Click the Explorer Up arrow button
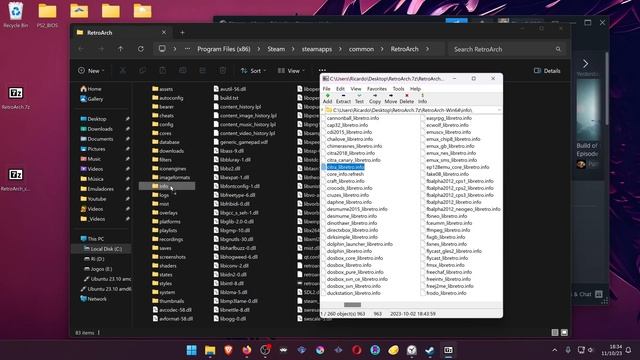This screenshot has width=640, height=360. [120, 49]
